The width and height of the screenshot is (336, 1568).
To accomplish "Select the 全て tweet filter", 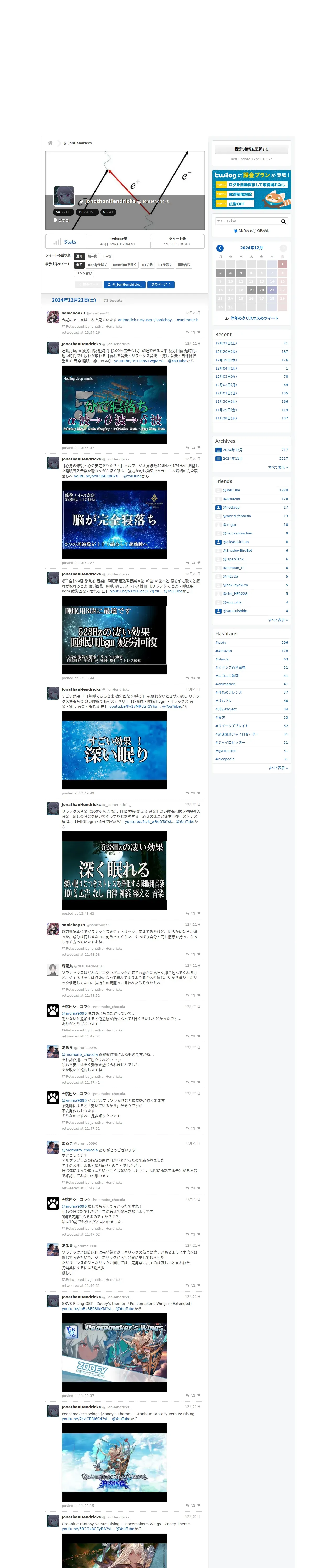I will point(79,265).
